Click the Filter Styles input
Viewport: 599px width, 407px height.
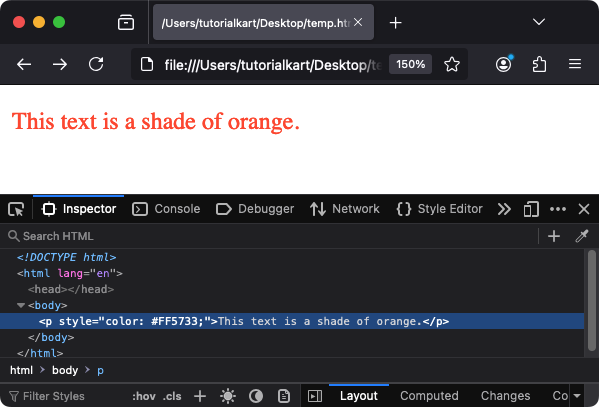[65, 396]
